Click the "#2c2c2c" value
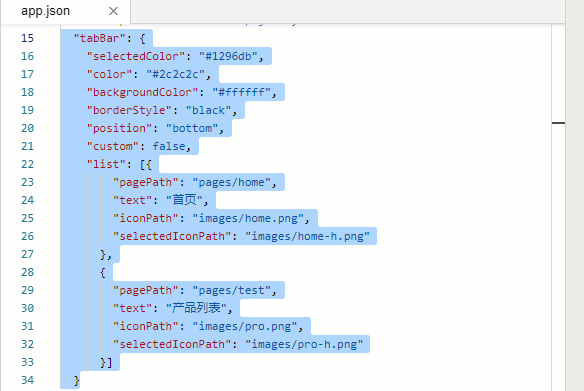Viewport: 584px width, 391px height. pyautogui.click(x=175, y=74)
